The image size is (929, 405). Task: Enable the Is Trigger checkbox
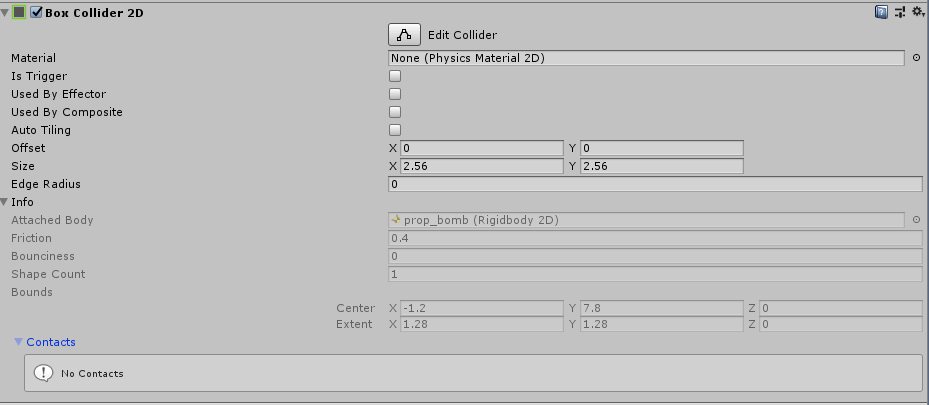pos(395,76)
